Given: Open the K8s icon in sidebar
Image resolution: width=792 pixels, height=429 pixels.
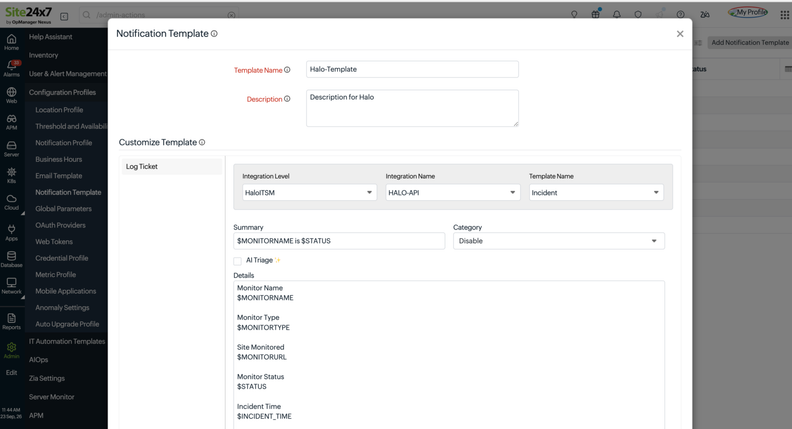Looking at the screenshot, I should [x=11, y=175].
